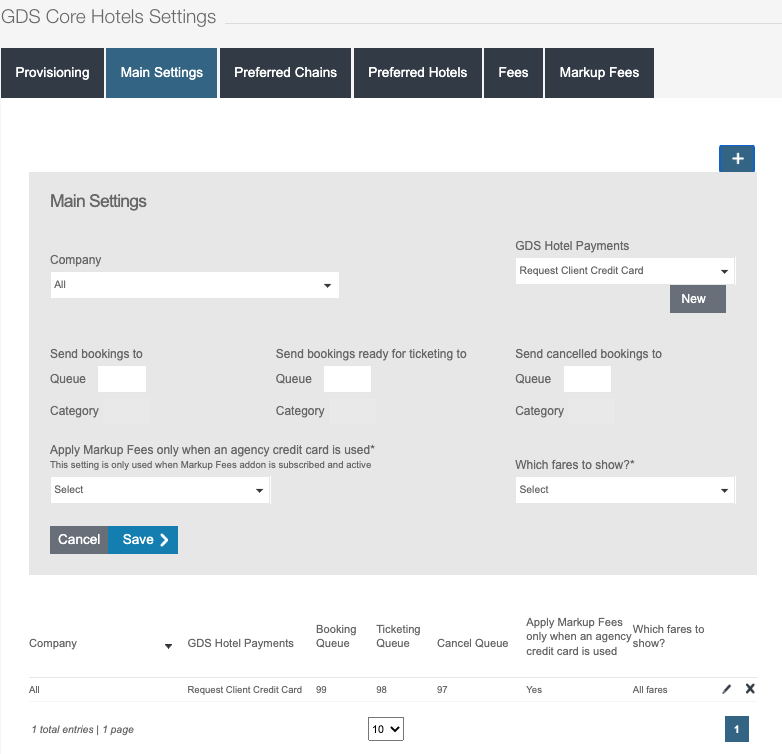782x754 pixels.
Task: Open the Markup Fees tab
Action: [x=599, y=73]
